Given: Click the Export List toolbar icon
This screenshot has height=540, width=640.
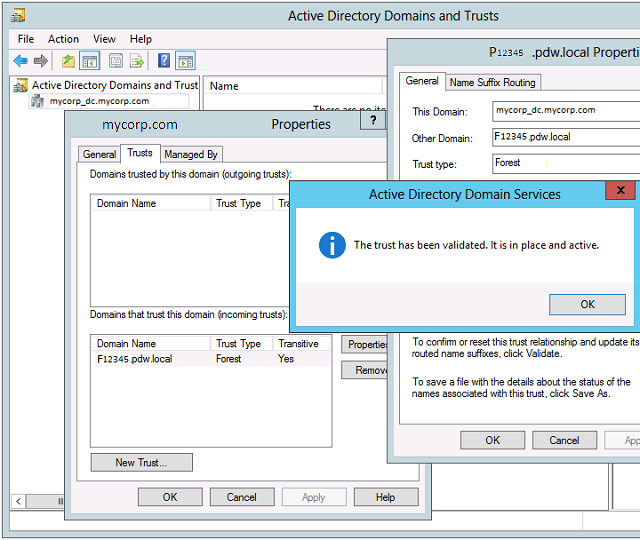Looking at the screenshot, I should [x=137, y=61].
